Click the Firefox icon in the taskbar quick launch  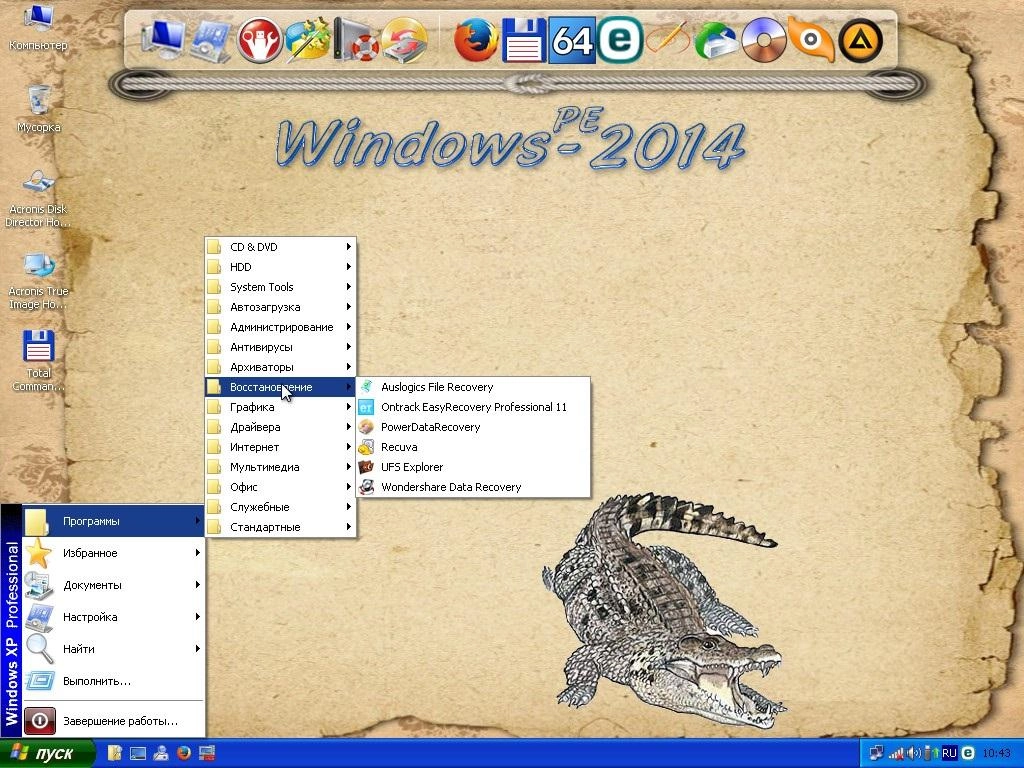pos(184,753)
